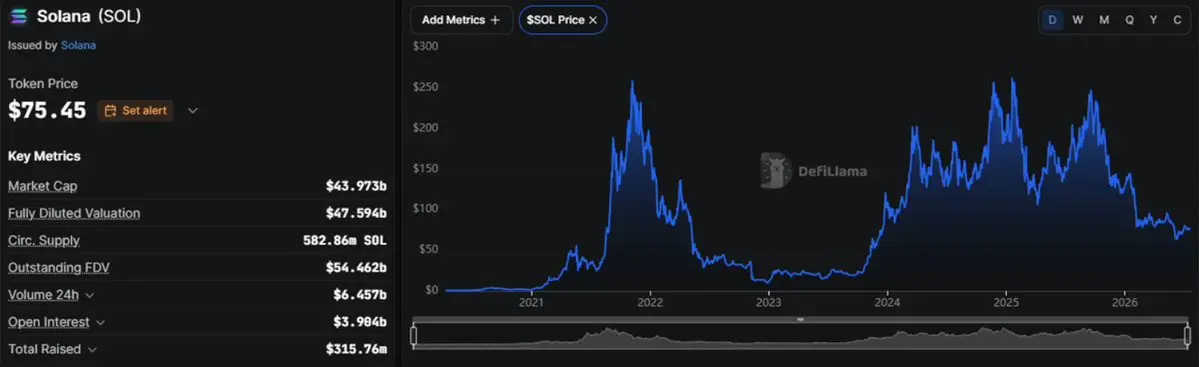Click the $47.594b valuation value
1199x367 pixels.
click(x=356, y=213)
